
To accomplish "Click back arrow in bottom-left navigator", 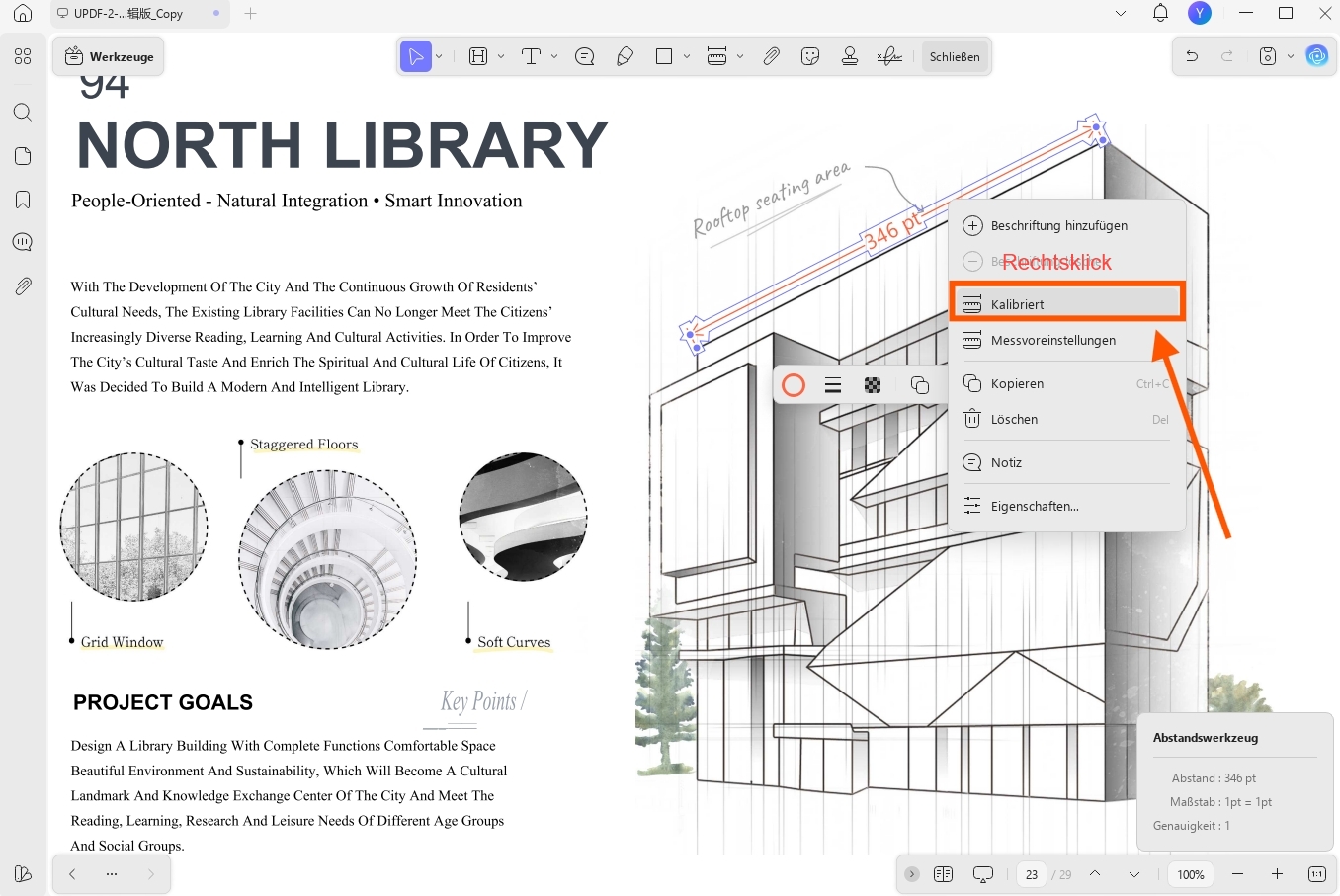I will pyautogui.click(x=72, y=874).
